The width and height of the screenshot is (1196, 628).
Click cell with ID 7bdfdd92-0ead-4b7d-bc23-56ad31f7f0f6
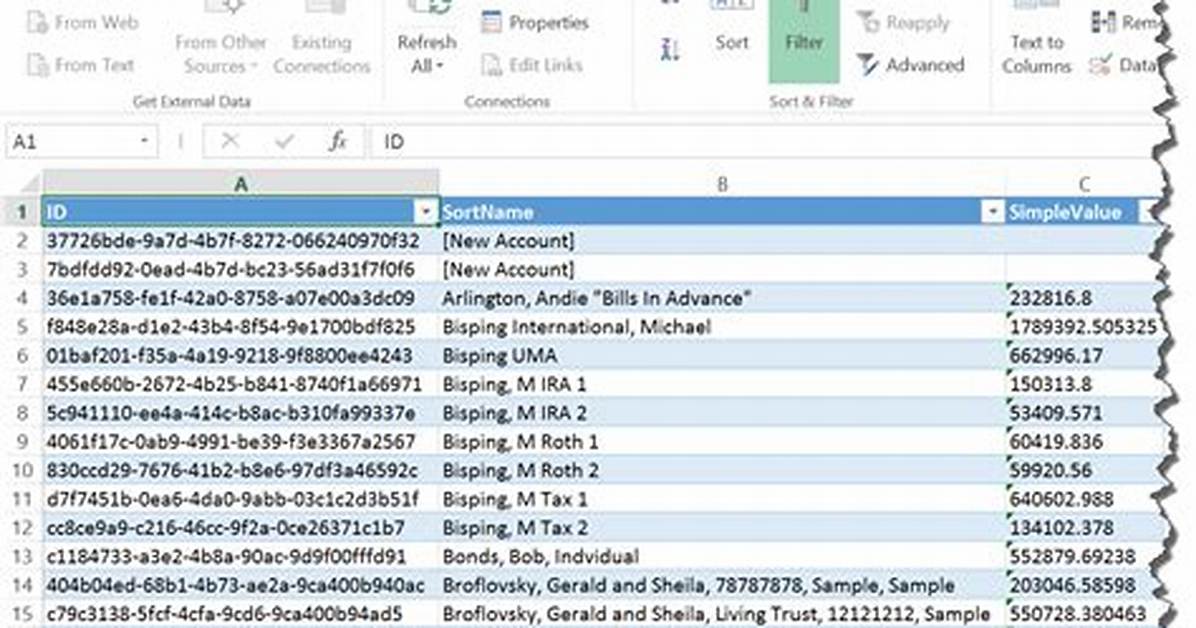tap(240, 269)
